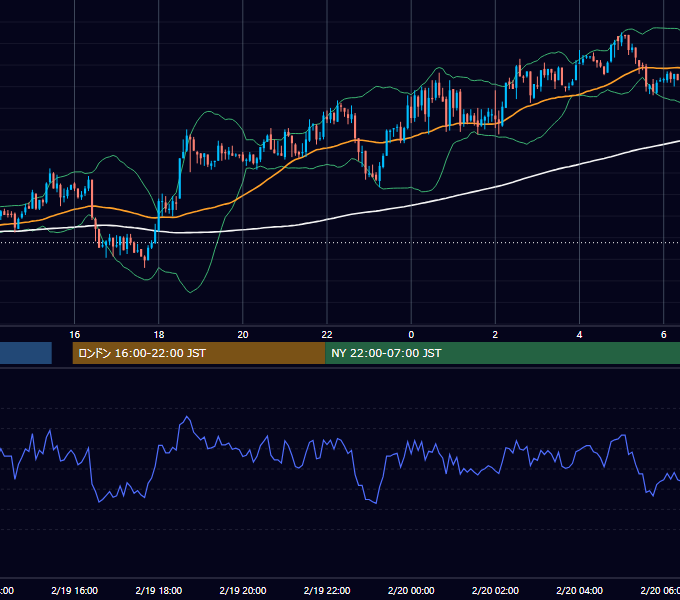This screenshot has height=600, width=680.
Task: Click the 4 hour label on price chart
Action: tap(579, 335)
